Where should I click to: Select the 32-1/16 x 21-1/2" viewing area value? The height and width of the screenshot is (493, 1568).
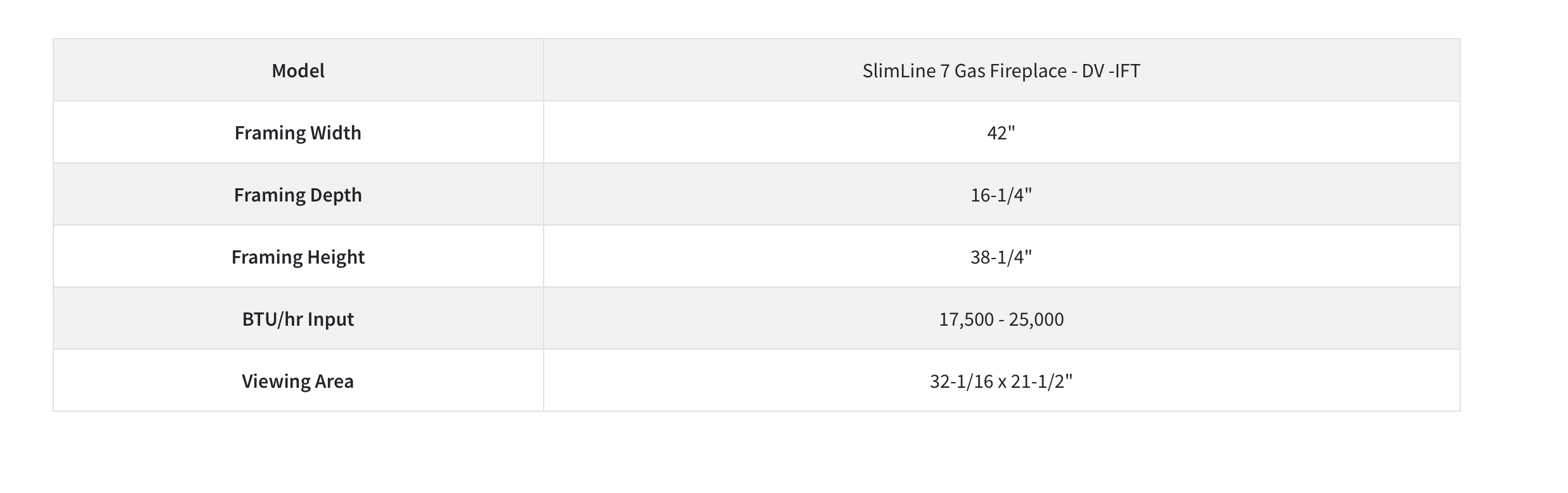1001,381
